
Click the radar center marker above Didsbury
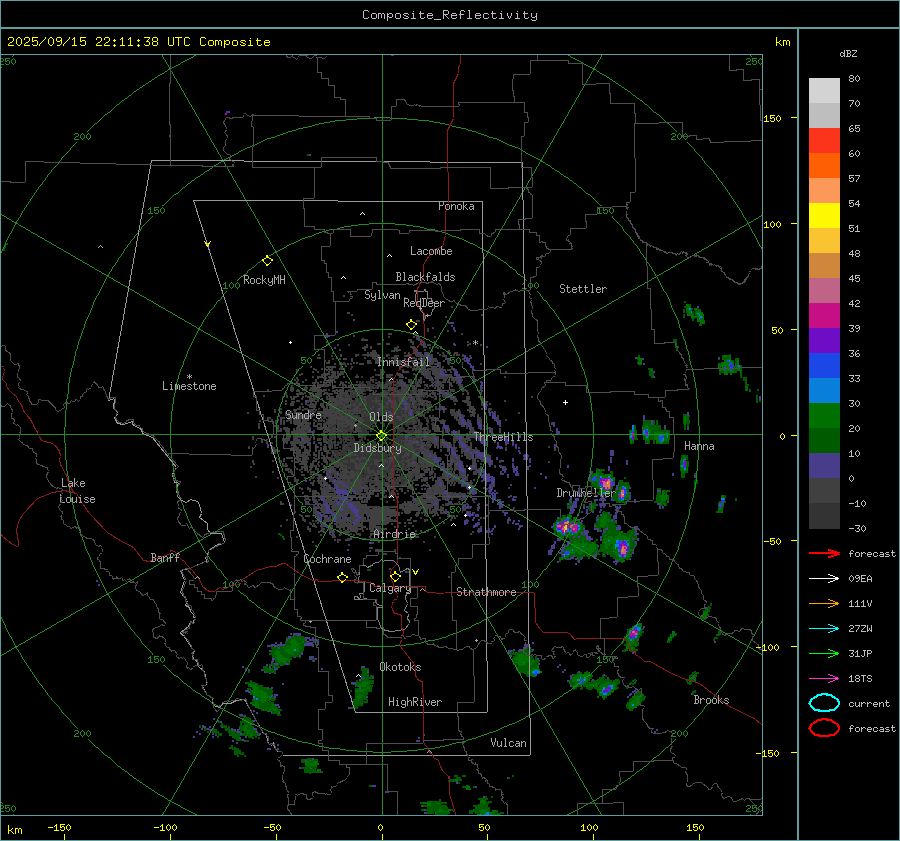(381, 435)
